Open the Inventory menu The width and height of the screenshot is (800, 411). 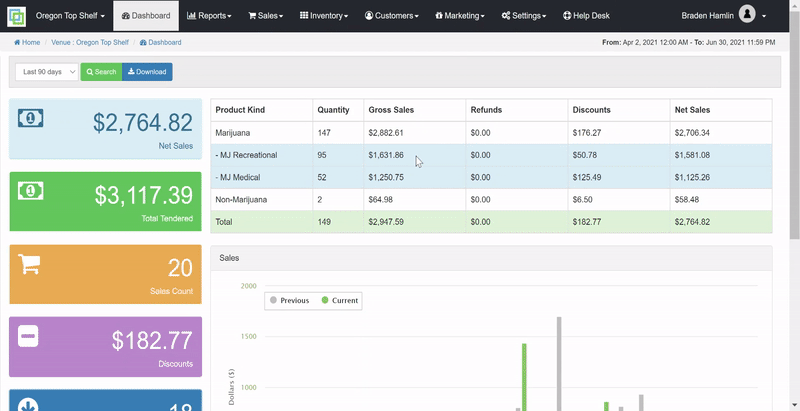[324, 16]
